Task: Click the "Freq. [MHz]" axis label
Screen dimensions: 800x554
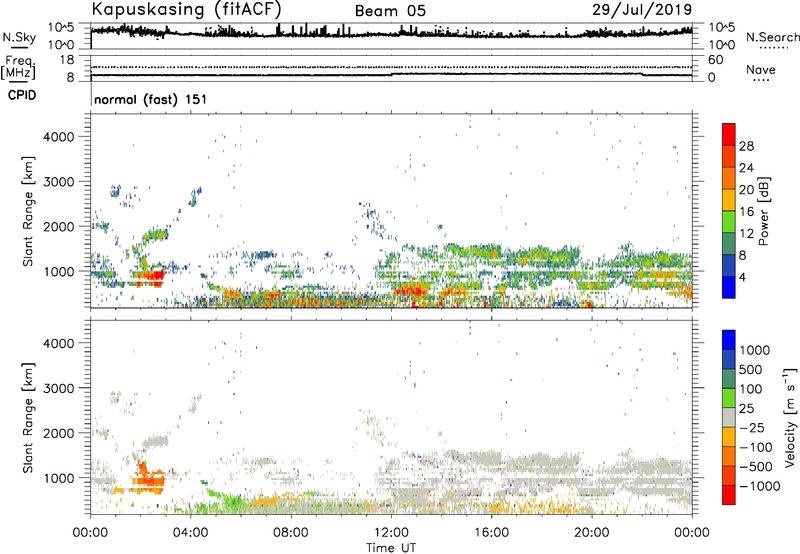Action: click(18, 68)
